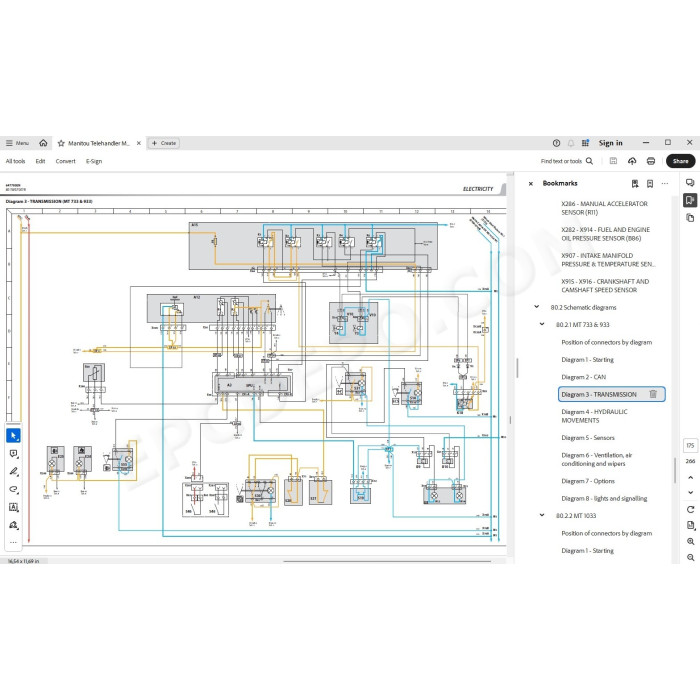Select the 80.2.2 MT 1033 bookmark
This screenshot has width=700, height=700.
pos(576,516)
